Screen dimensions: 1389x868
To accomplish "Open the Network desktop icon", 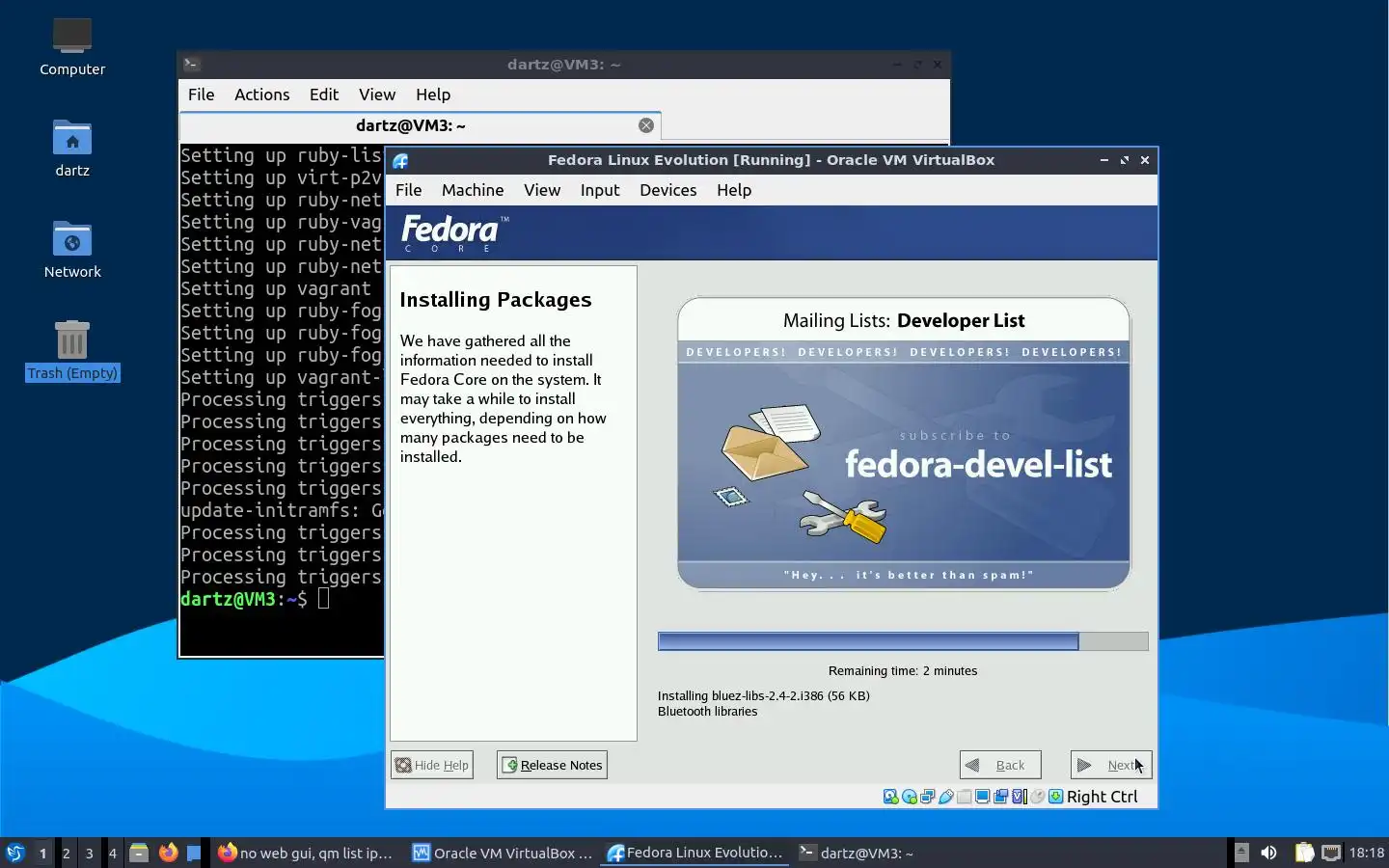I will pyautogui.click(x=72, y=250).
